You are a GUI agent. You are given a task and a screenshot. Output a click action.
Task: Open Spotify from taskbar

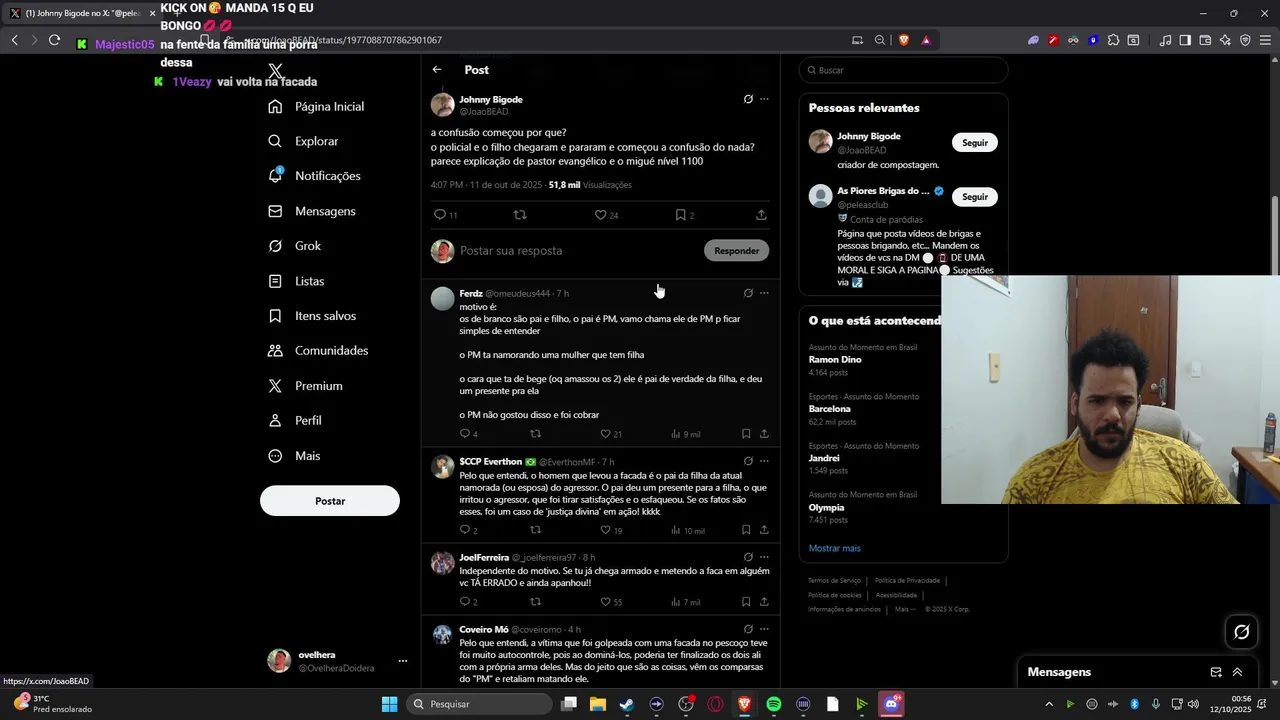pos(774,704)
